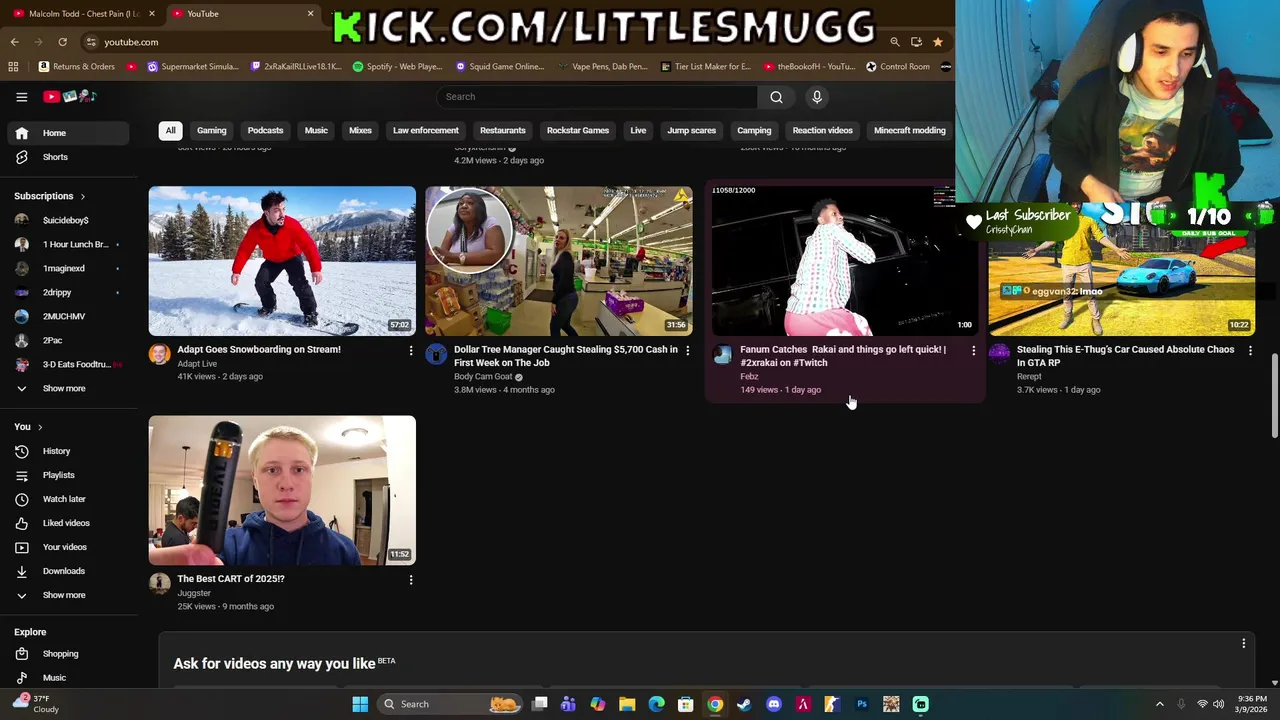The height and width of the screenshot is (720, 1280).
Task: Show more items under the You section
Action: [68, 595]
